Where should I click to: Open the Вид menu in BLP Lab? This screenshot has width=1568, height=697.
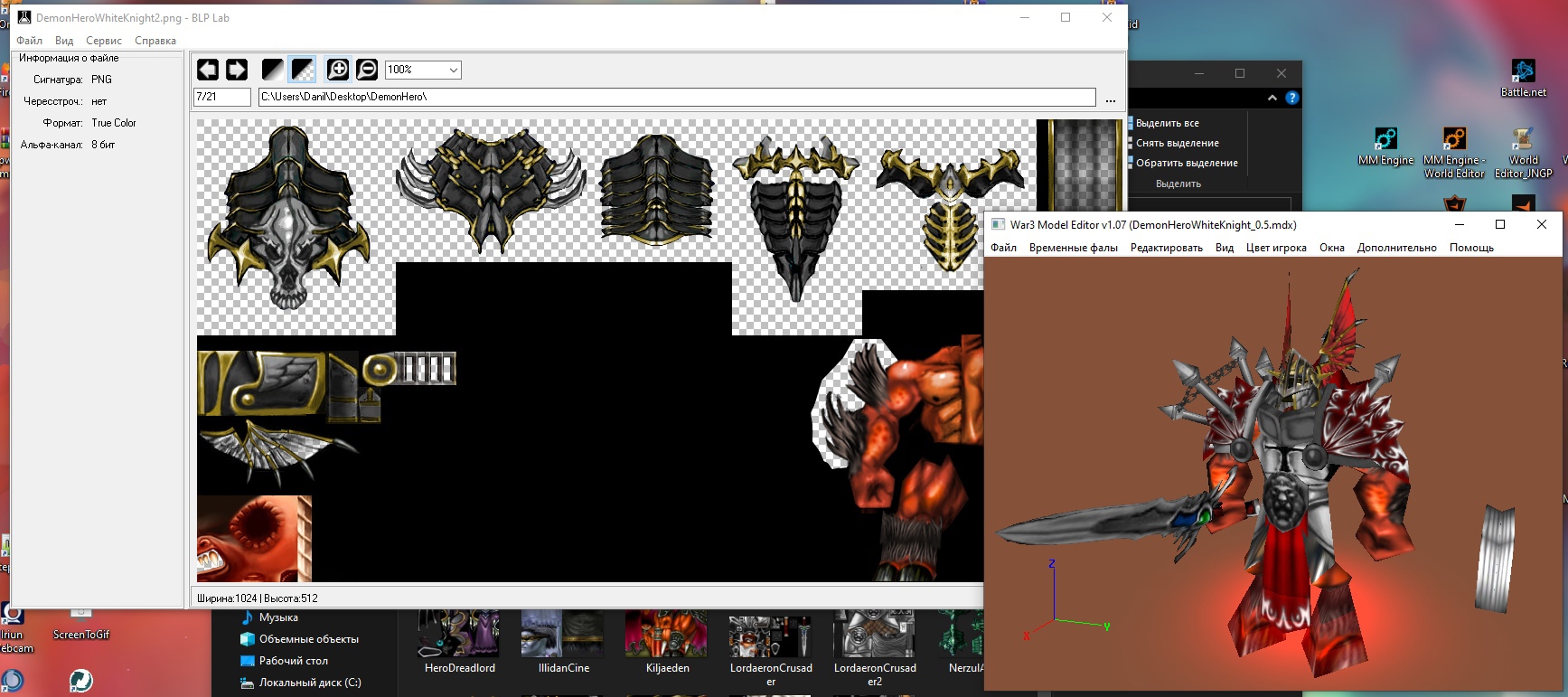(x=64, y=41)
